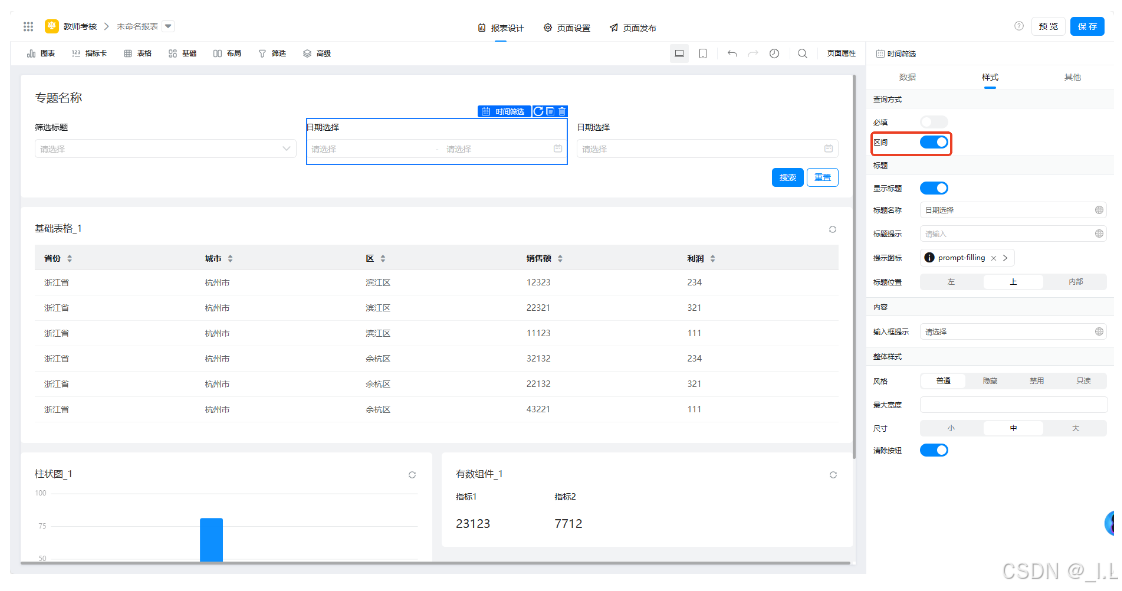Click the blue 搜索 search button
Viewport: 1122px width, 591px height.
coord(787,177)
